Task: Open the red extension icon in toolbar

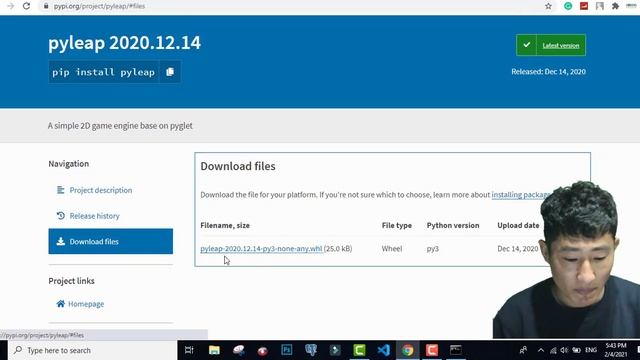Action: click(x=584, y=6)
